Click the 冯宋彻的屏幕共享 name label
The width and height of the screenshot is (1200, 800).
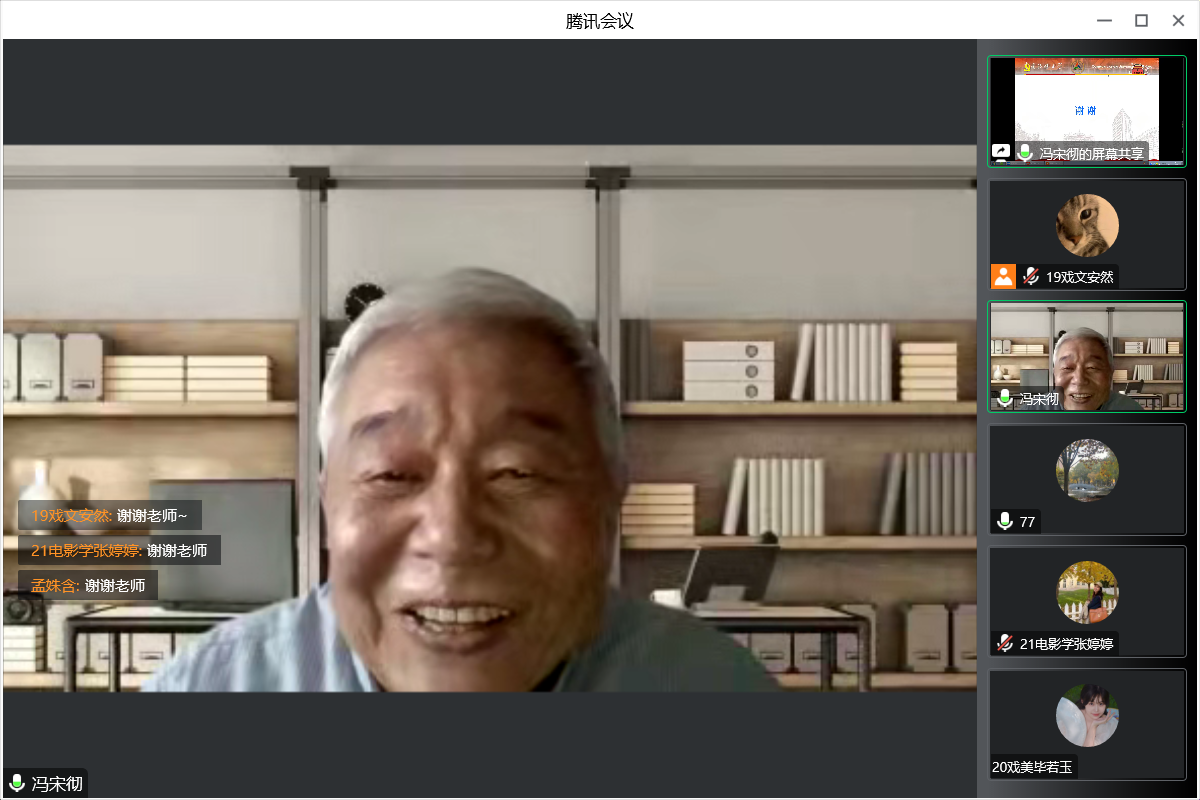(1091, 154)
